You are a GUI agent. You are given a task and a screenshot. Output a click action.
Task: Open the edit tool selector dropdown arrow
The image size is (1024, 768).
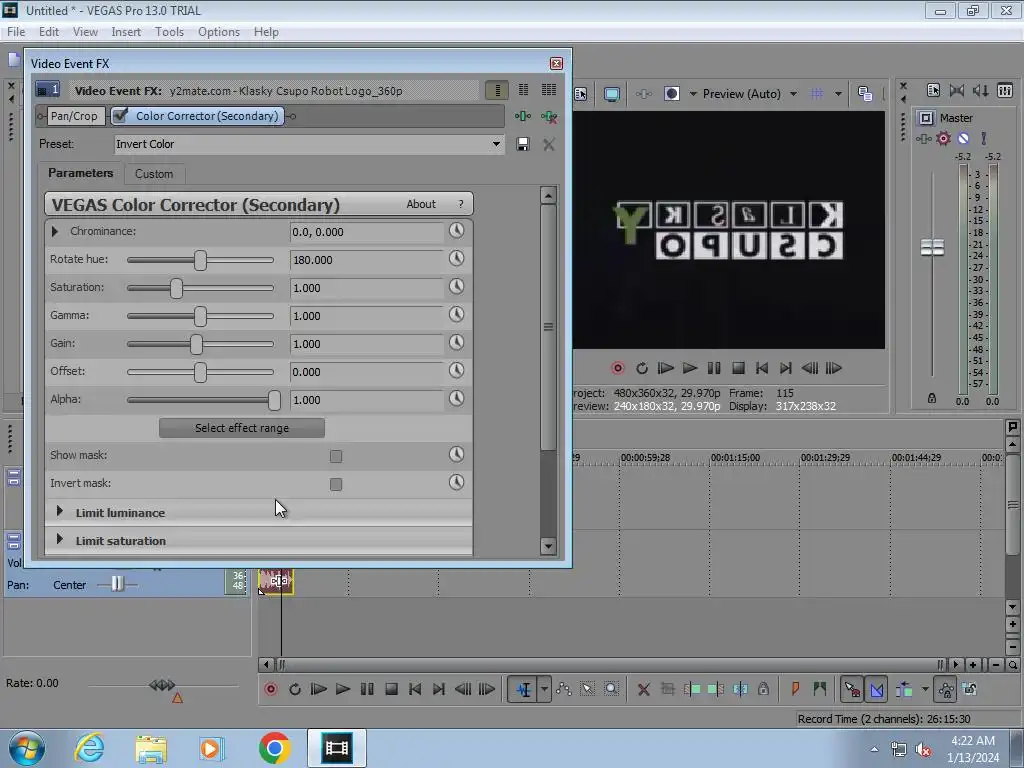point(545,689)
